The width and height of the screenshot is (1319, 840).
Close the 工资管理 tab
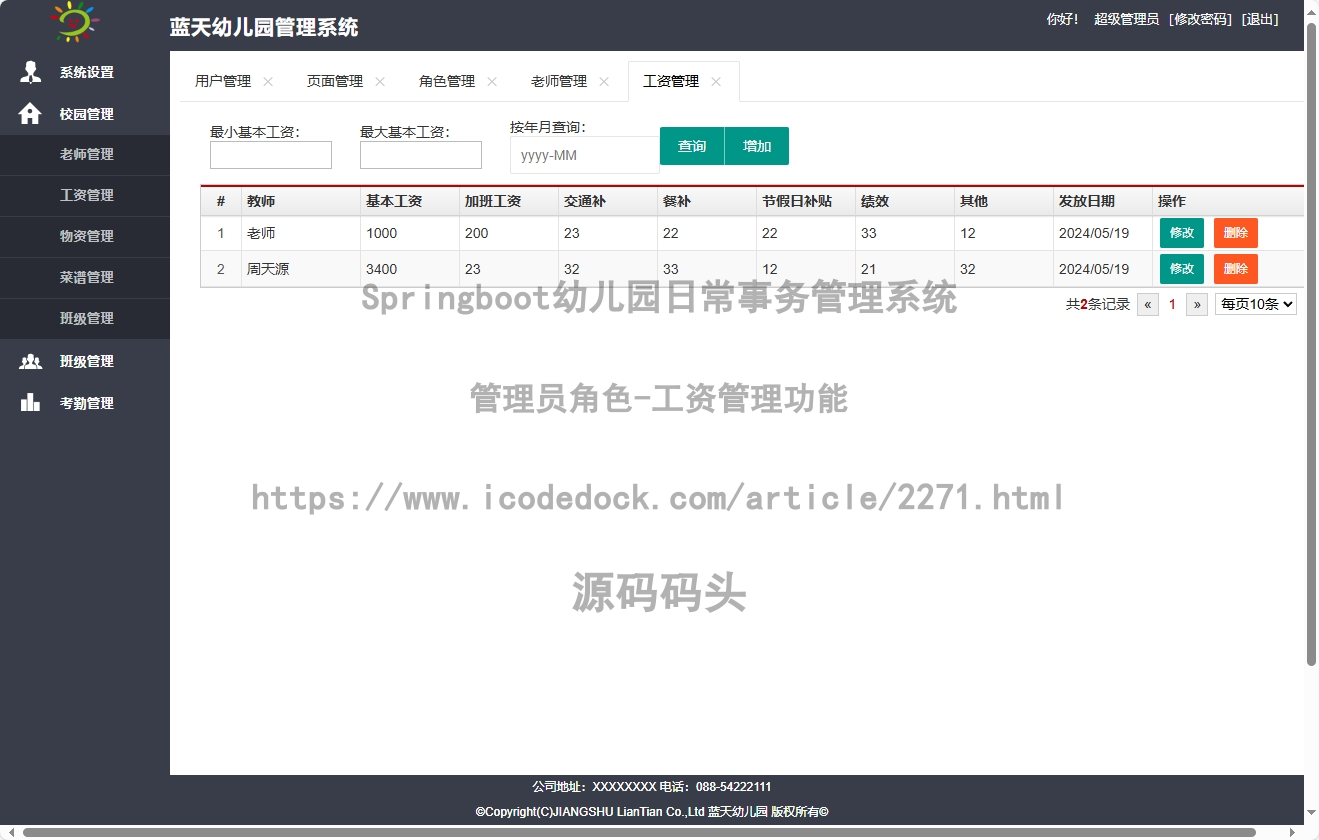click(x=716, y=82)
